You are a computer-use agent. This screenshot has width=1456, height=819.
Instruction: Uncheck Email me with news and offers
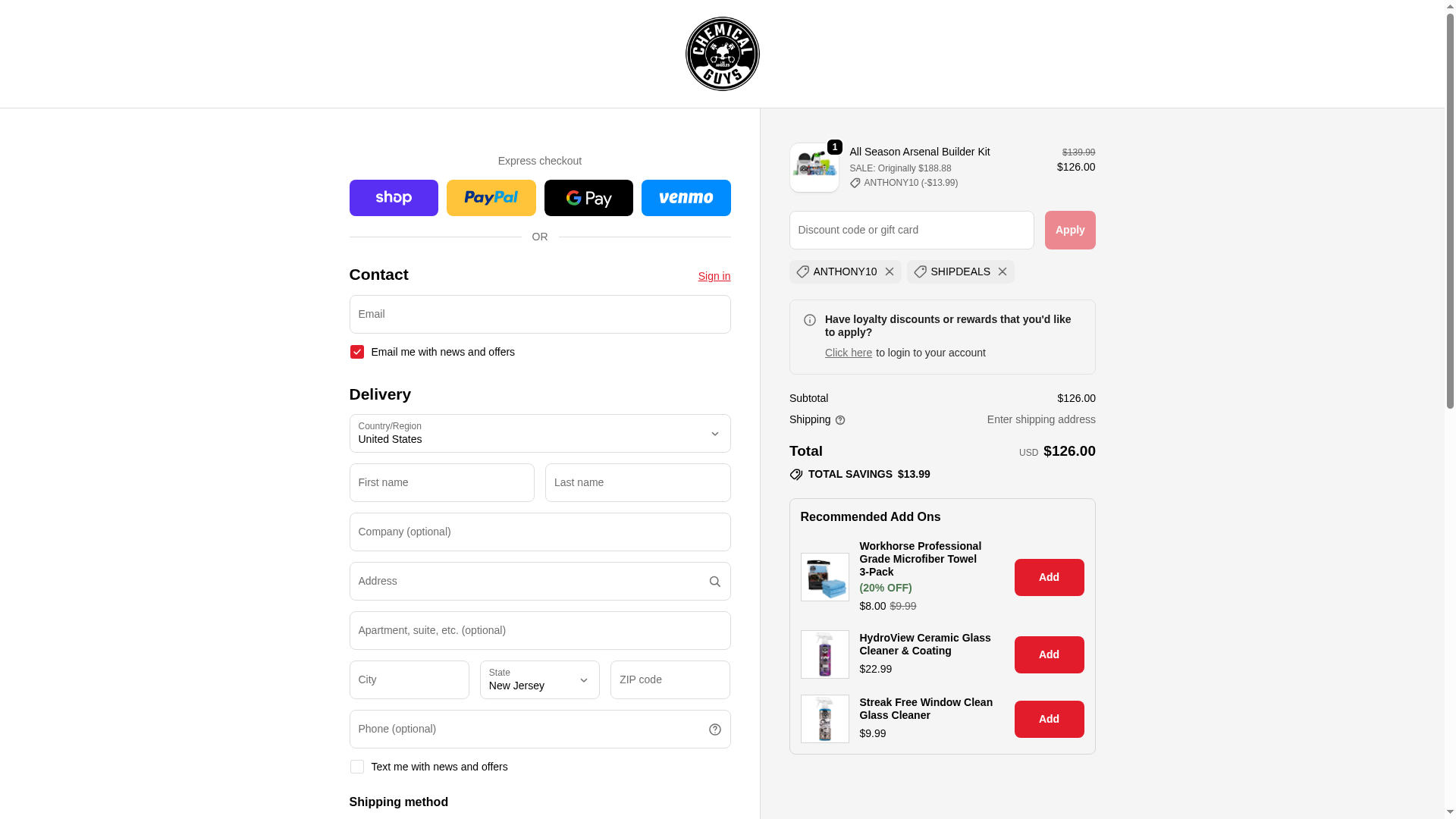357,352
